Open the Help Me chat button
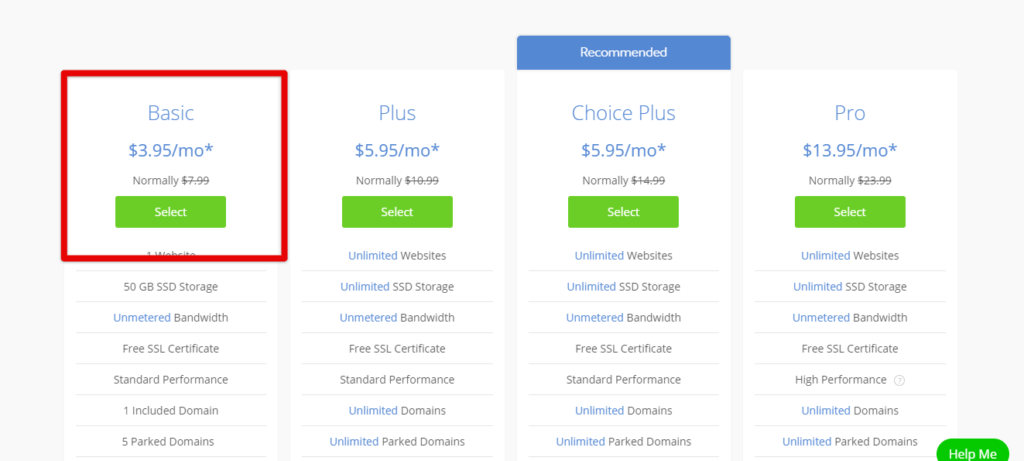This screenshot has width=1024, height=461. (x=972, y=452)
